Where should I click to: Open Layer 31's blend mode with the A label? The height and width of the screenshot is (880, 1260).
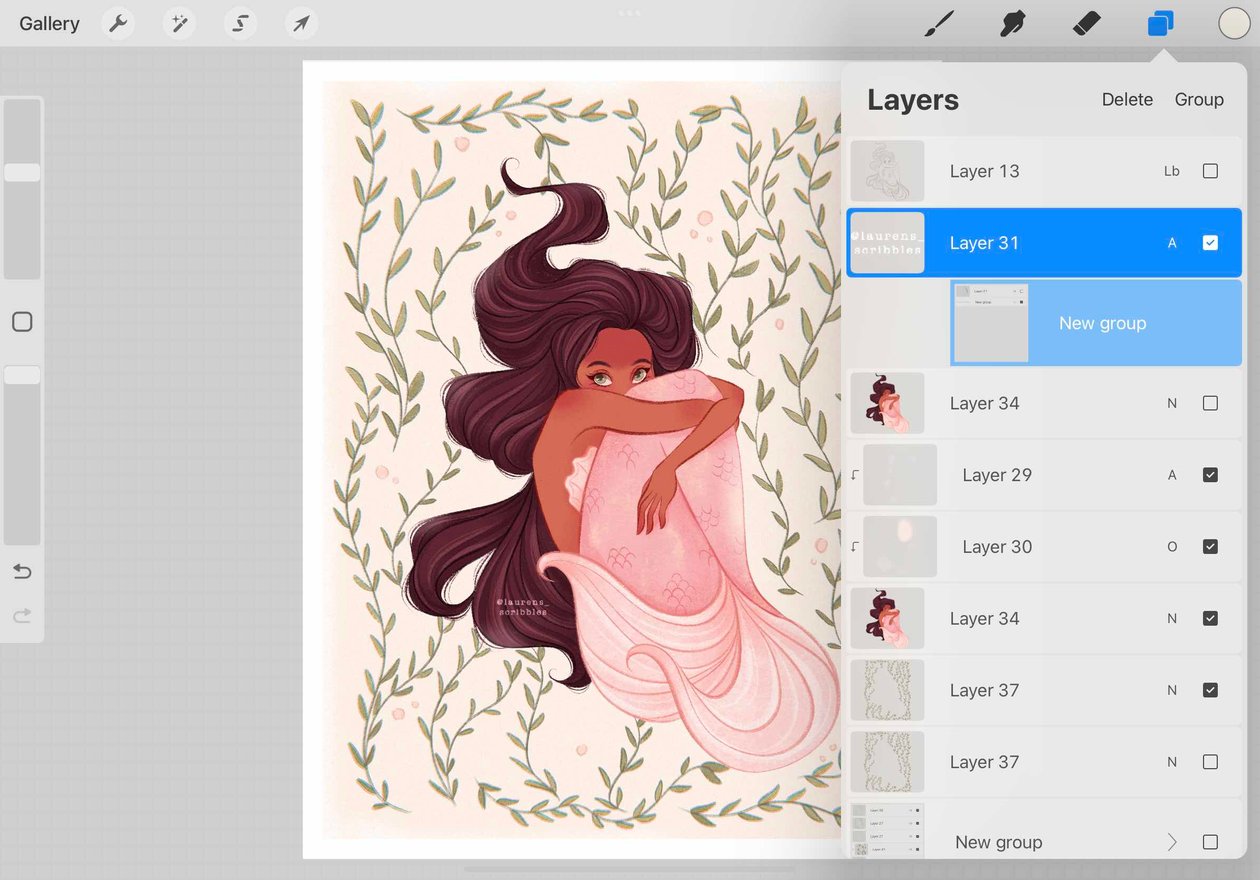[x=1172, y=242]
